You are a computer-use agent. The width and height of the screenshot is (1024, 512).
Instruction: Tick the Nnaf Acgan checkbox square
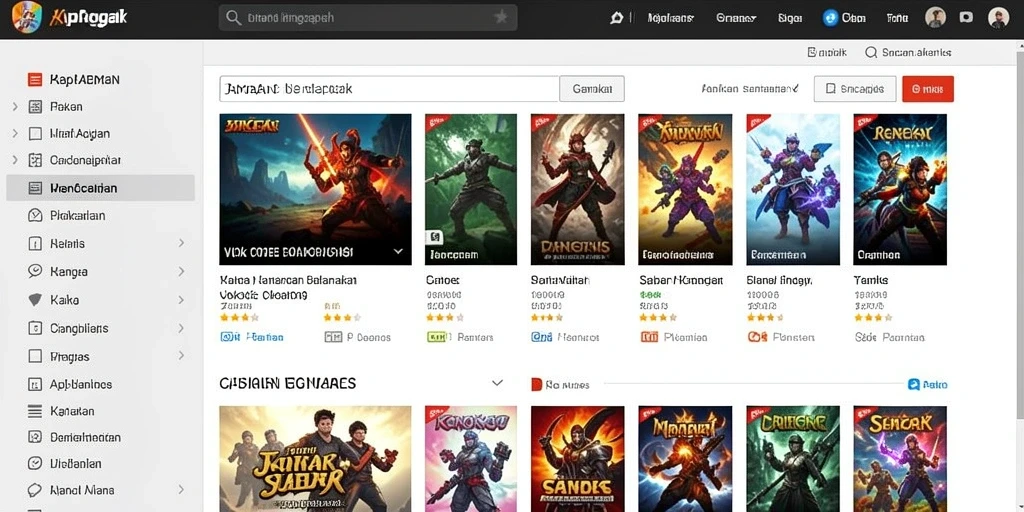35,134
